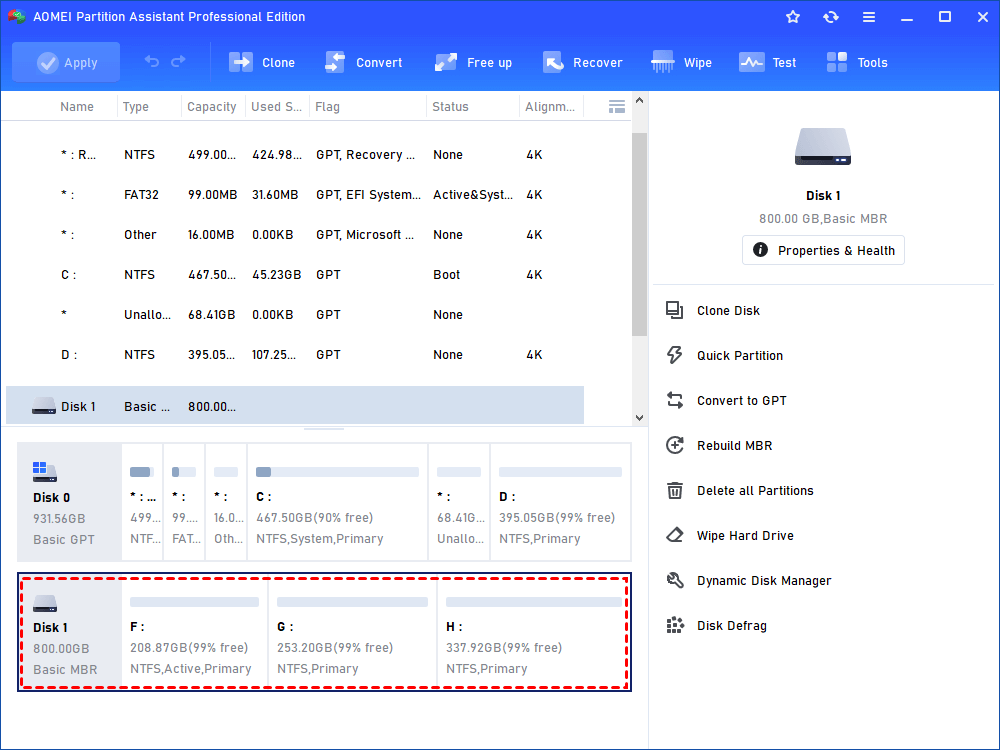Redo the pending operation
The image size is (1000, 750).
[179, 61]
